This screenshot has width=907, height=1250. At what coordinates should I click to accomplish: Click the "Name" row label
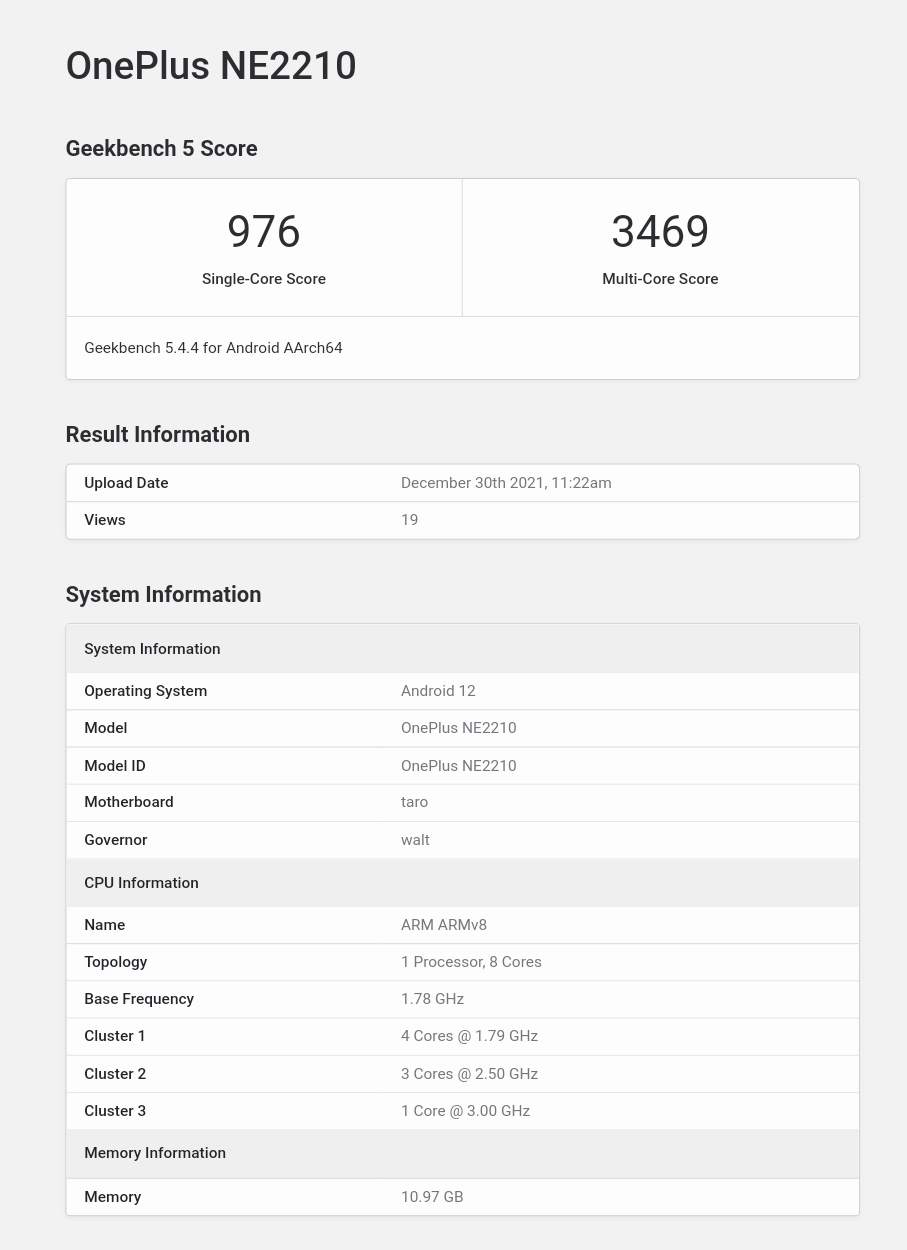(105, 925)
